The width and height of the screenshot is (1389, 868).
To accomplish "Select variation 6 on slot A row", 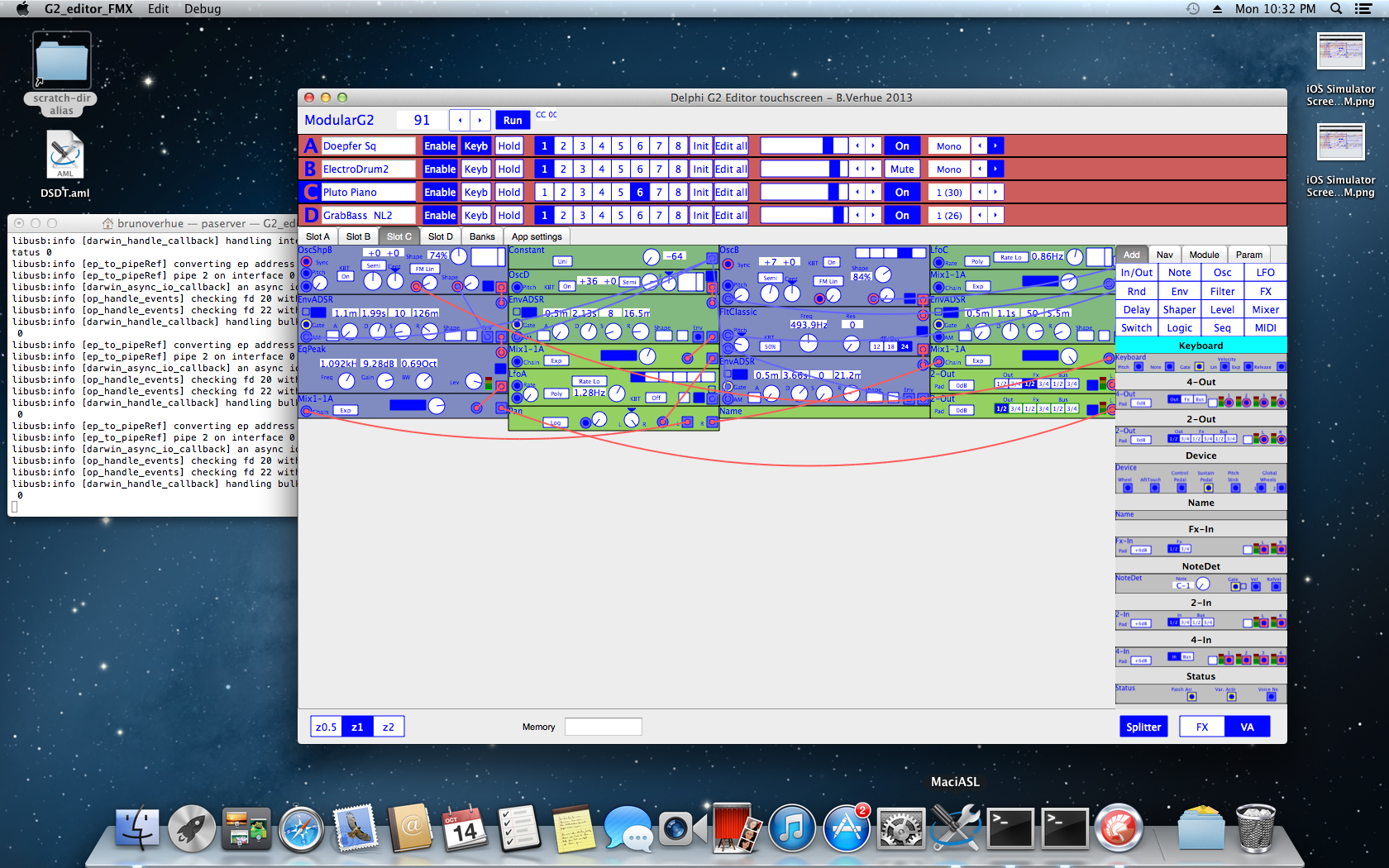I will click(x=639, y=145).
